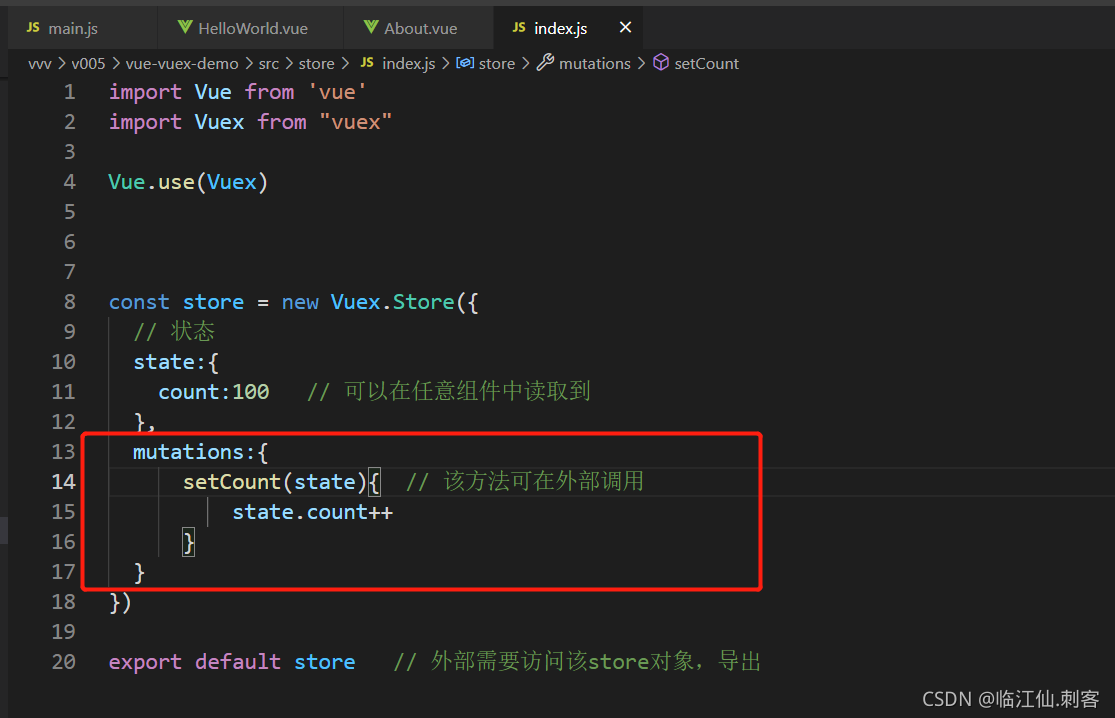This screenshot has width=1115, height=718.
Task: Open the setCount breadcrumb item
Action: coord(706,64)
